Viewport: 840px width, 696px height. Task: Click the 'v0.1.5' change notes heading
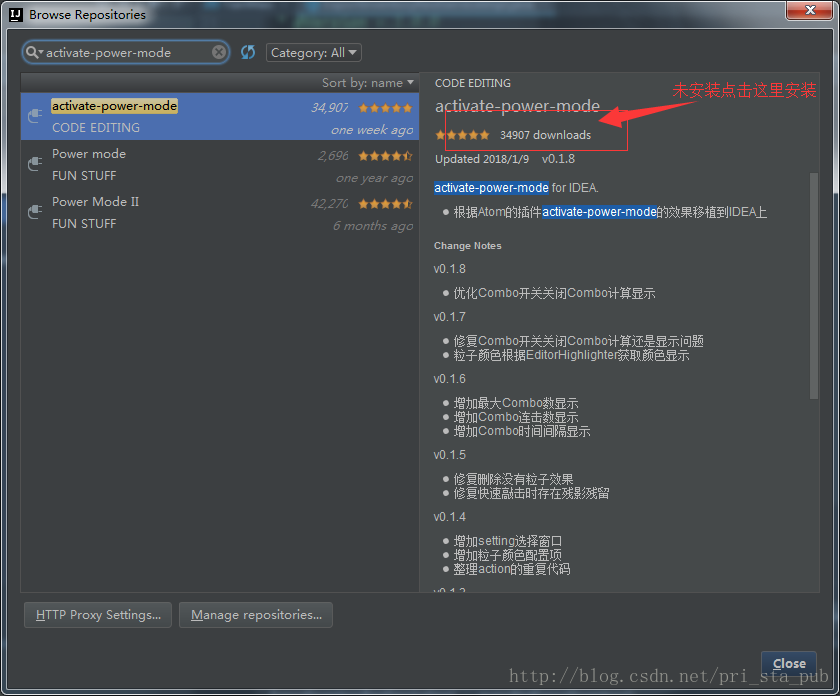tap(449, 455)
